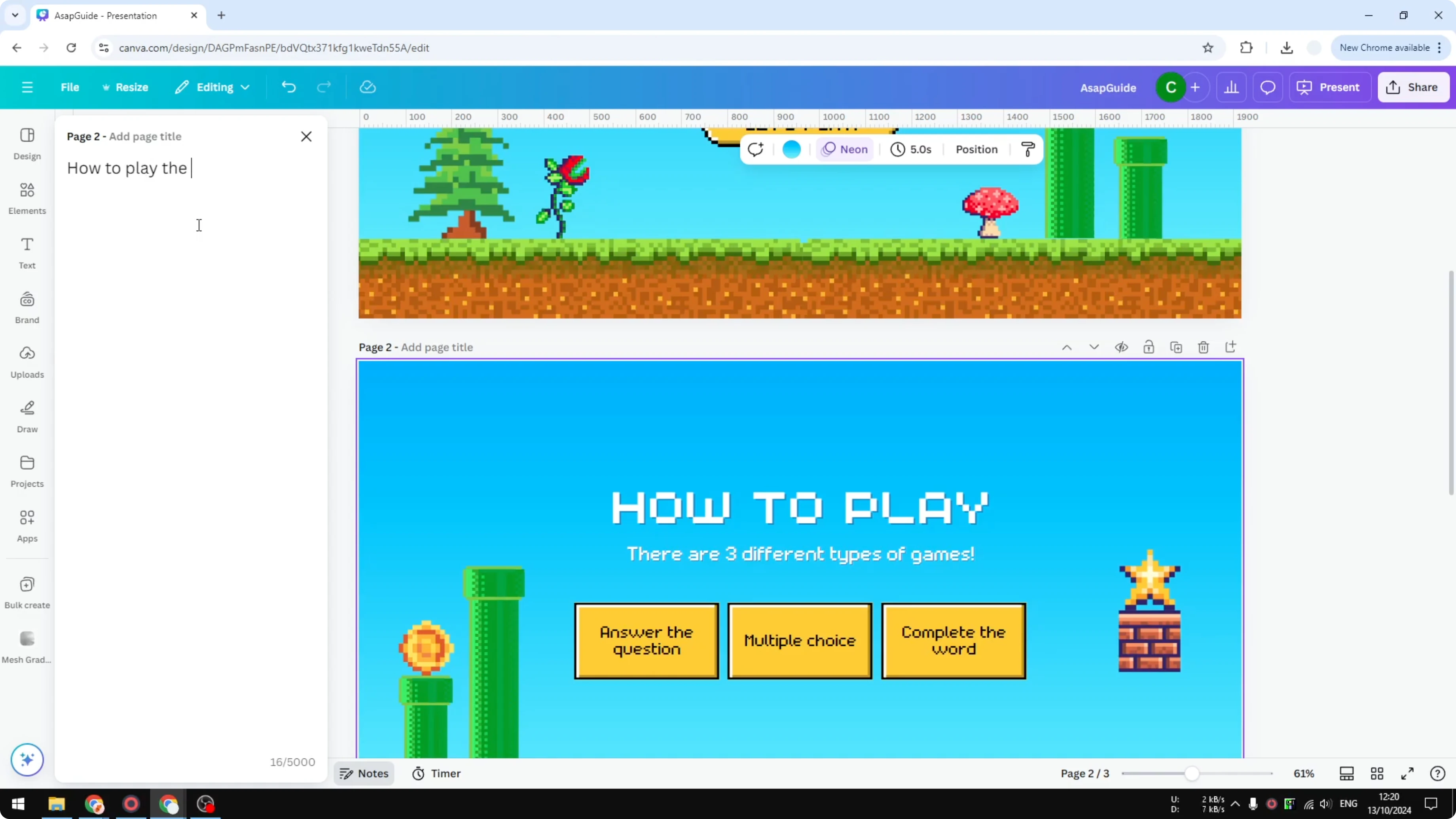Switch to grid view of pages
1456x819 pixels.
[1377, 773]
